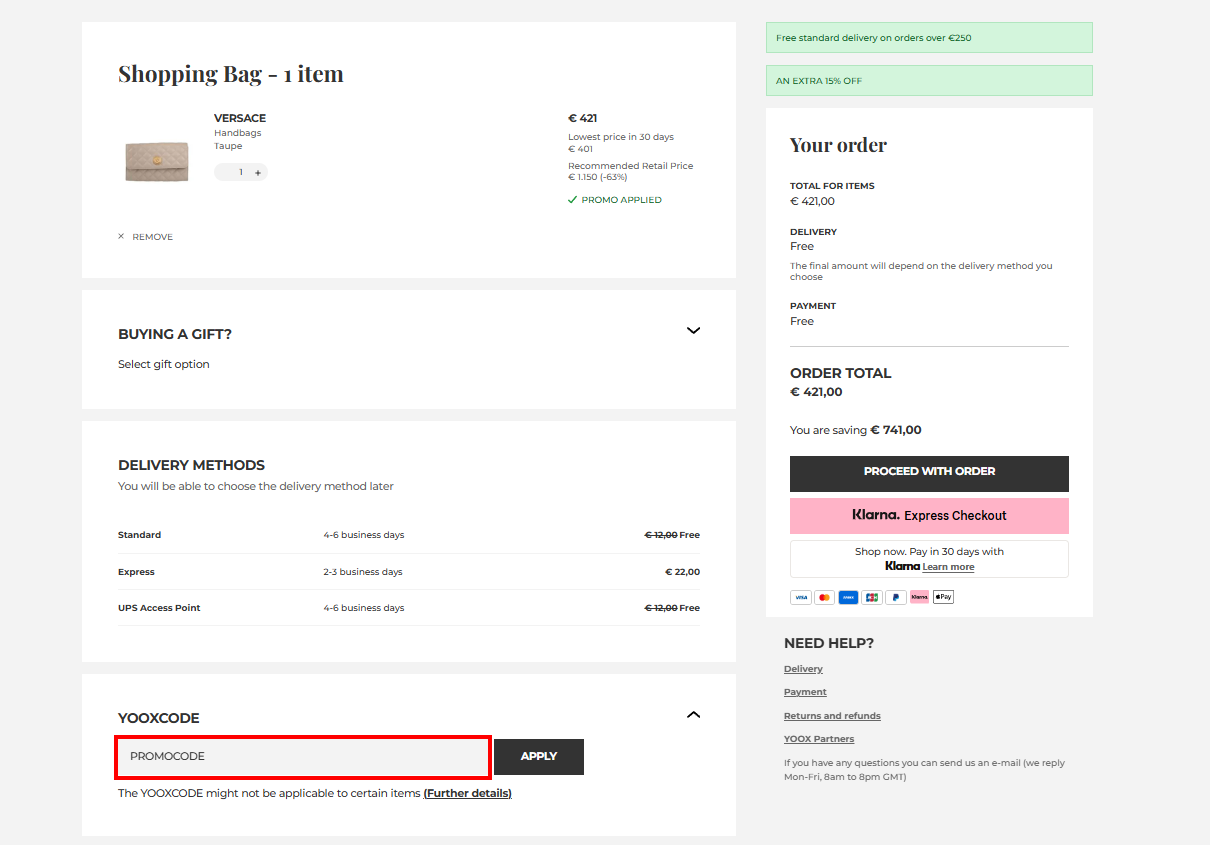The height and width of the screenshot is (845, 1210).
Task: Click Lowest price in 30 days text
Action: click(621, 137)
